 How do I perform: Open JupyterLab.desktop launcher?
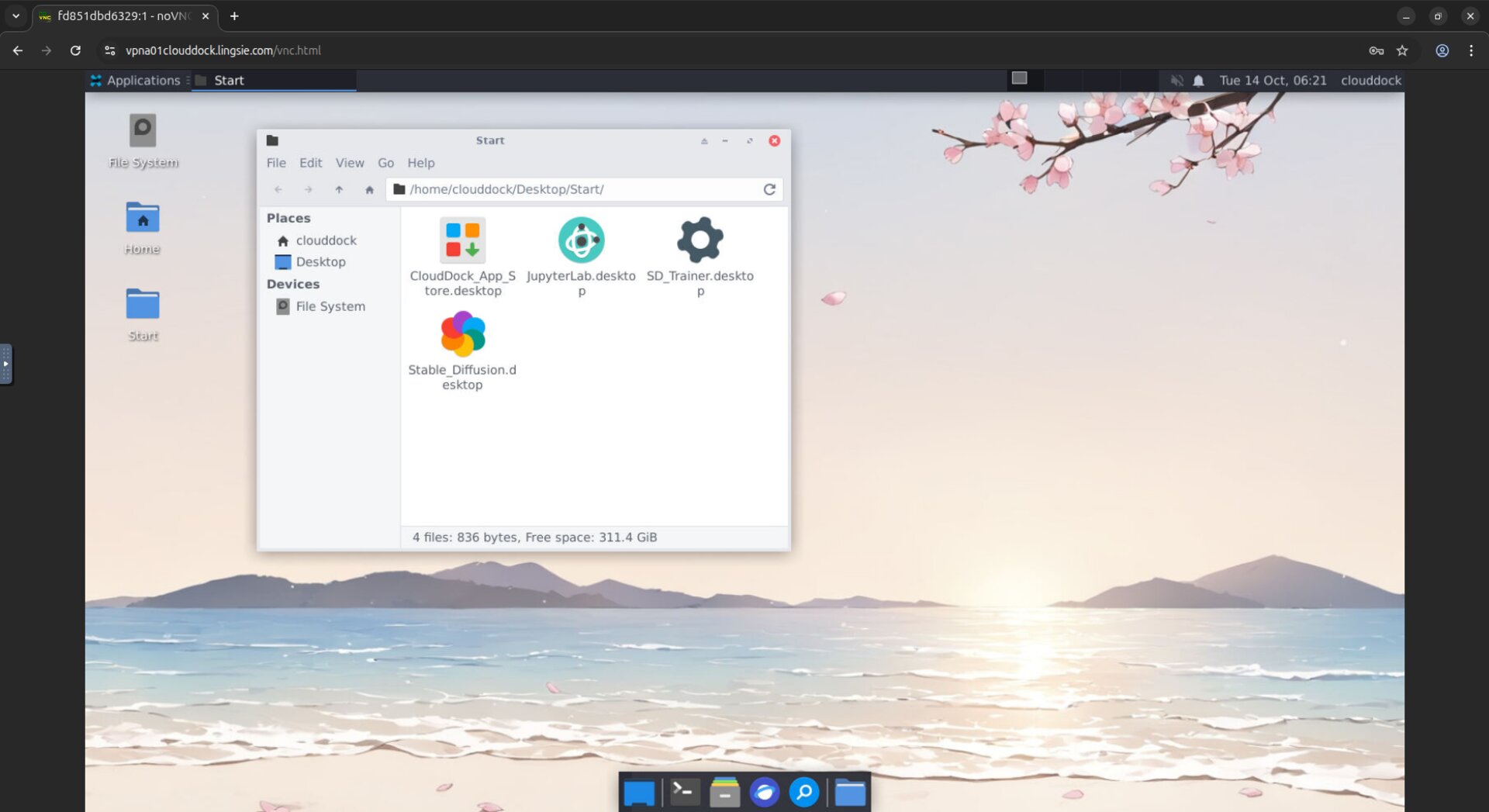pos(582,240)
